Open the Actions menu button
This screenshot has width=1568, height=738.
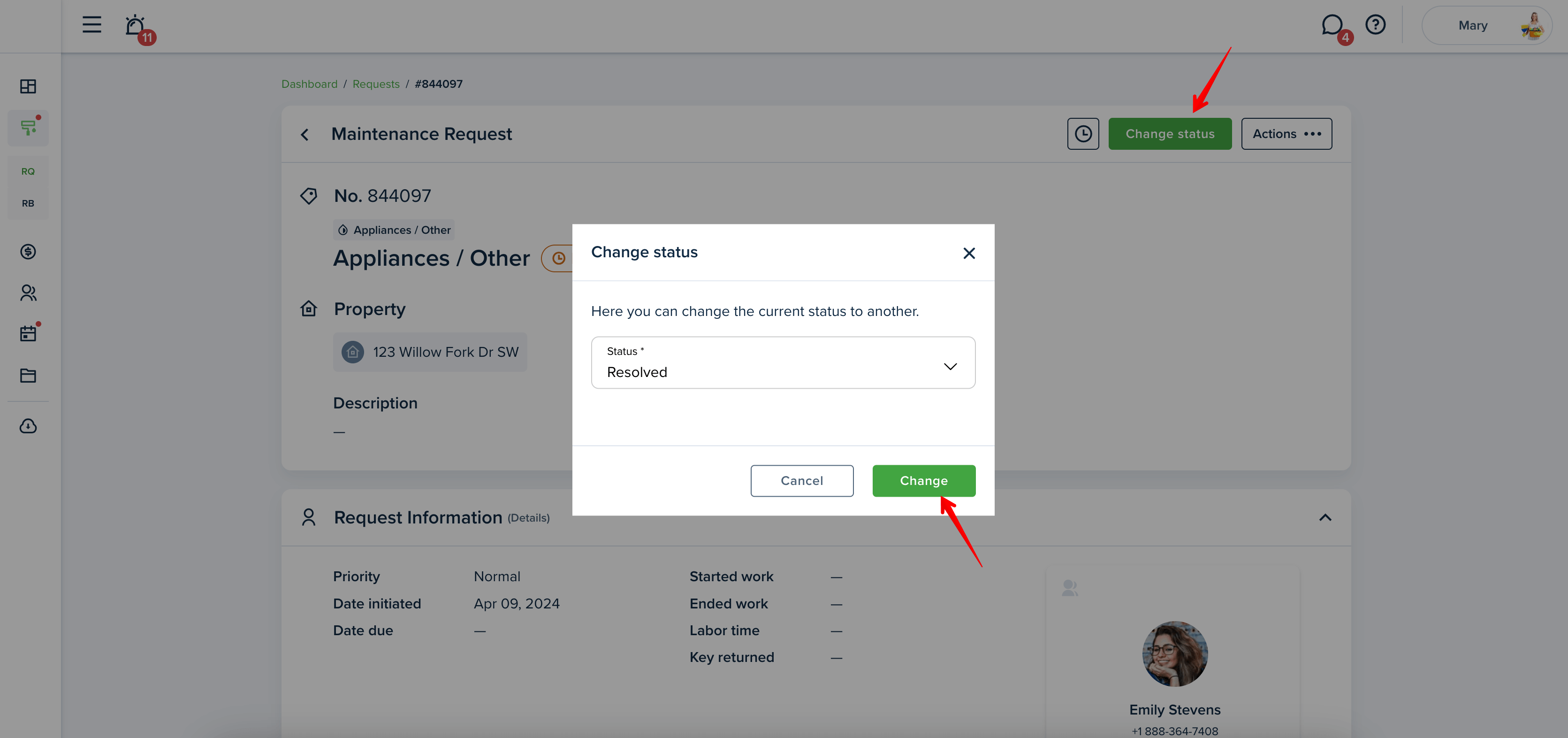[x=1287, y=134]
